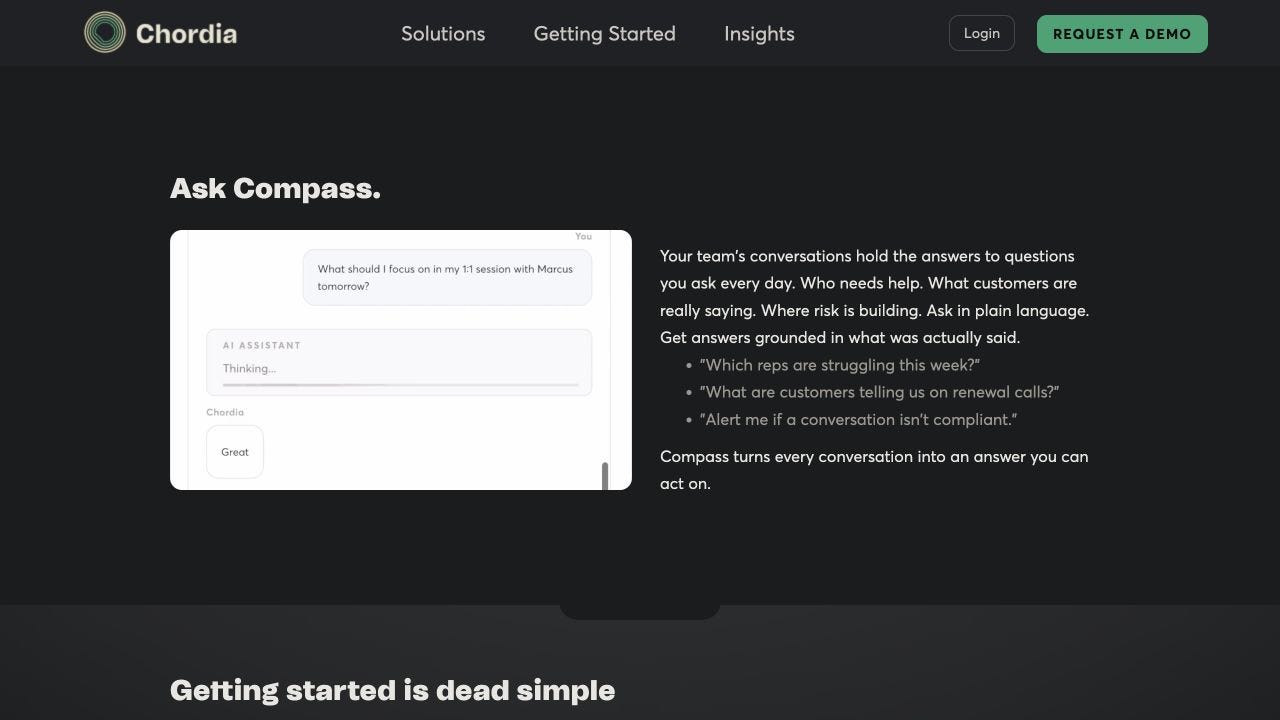Click the AI Assistant 'Thinking...' response box

click(x=399, y=362)
